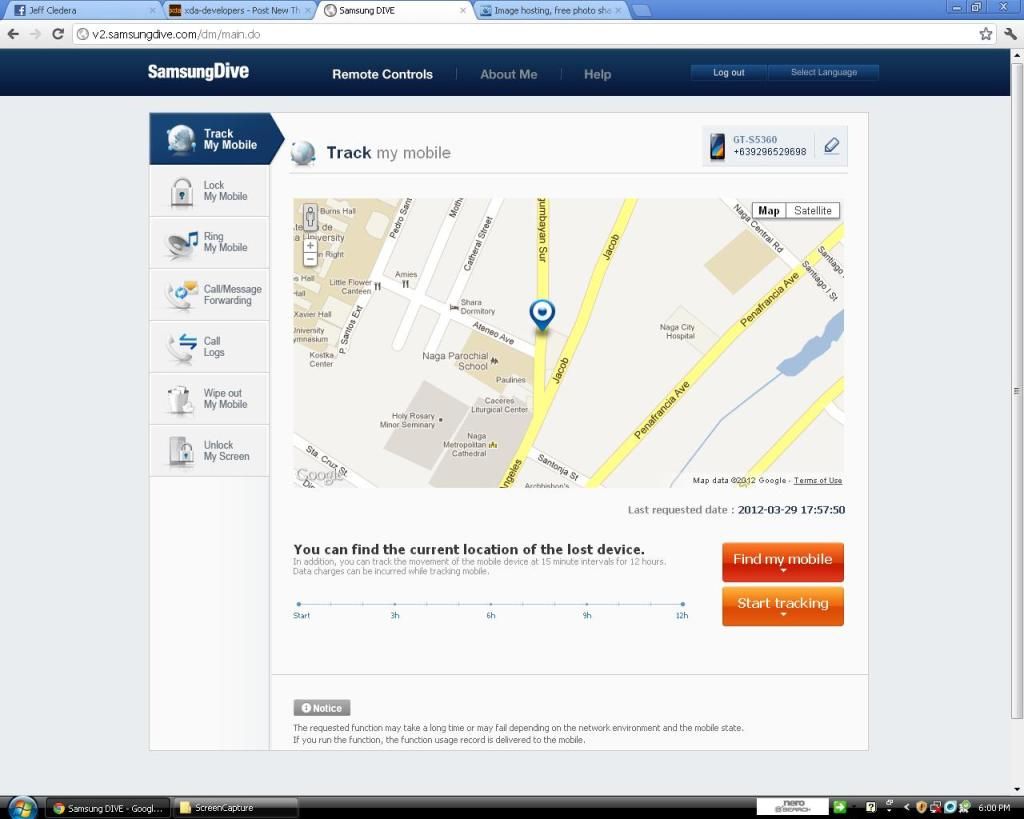Open the map Terms of Use link

(x=818, y=481)
